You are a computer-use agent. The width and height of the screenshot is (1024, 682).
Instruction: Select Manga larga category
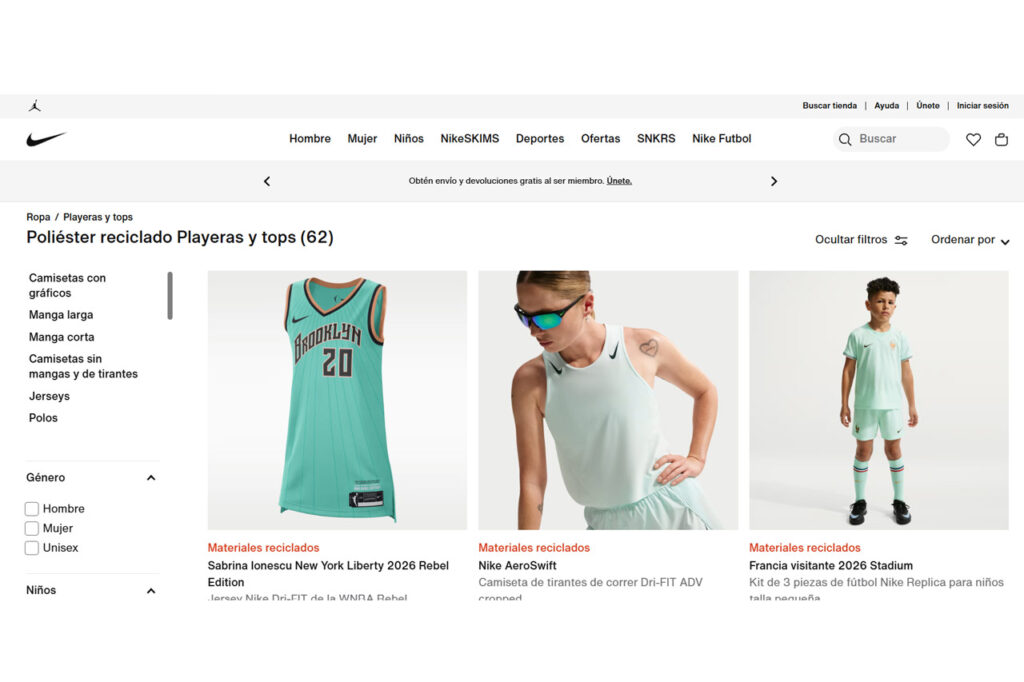click(61, 315)
